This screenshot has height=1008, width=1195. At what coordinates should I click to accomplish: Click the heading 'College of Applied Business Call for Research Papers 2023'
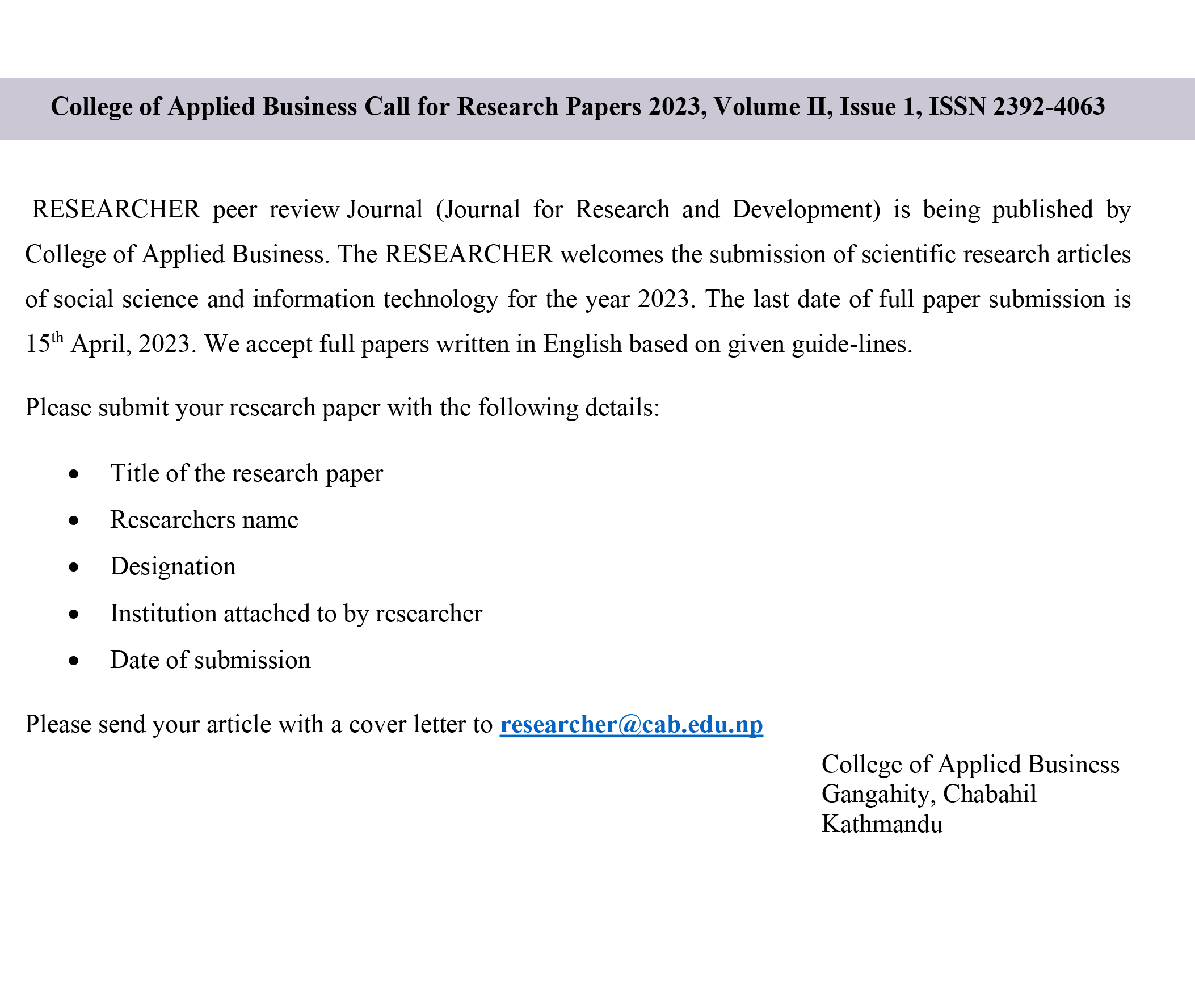coord(376,107)
